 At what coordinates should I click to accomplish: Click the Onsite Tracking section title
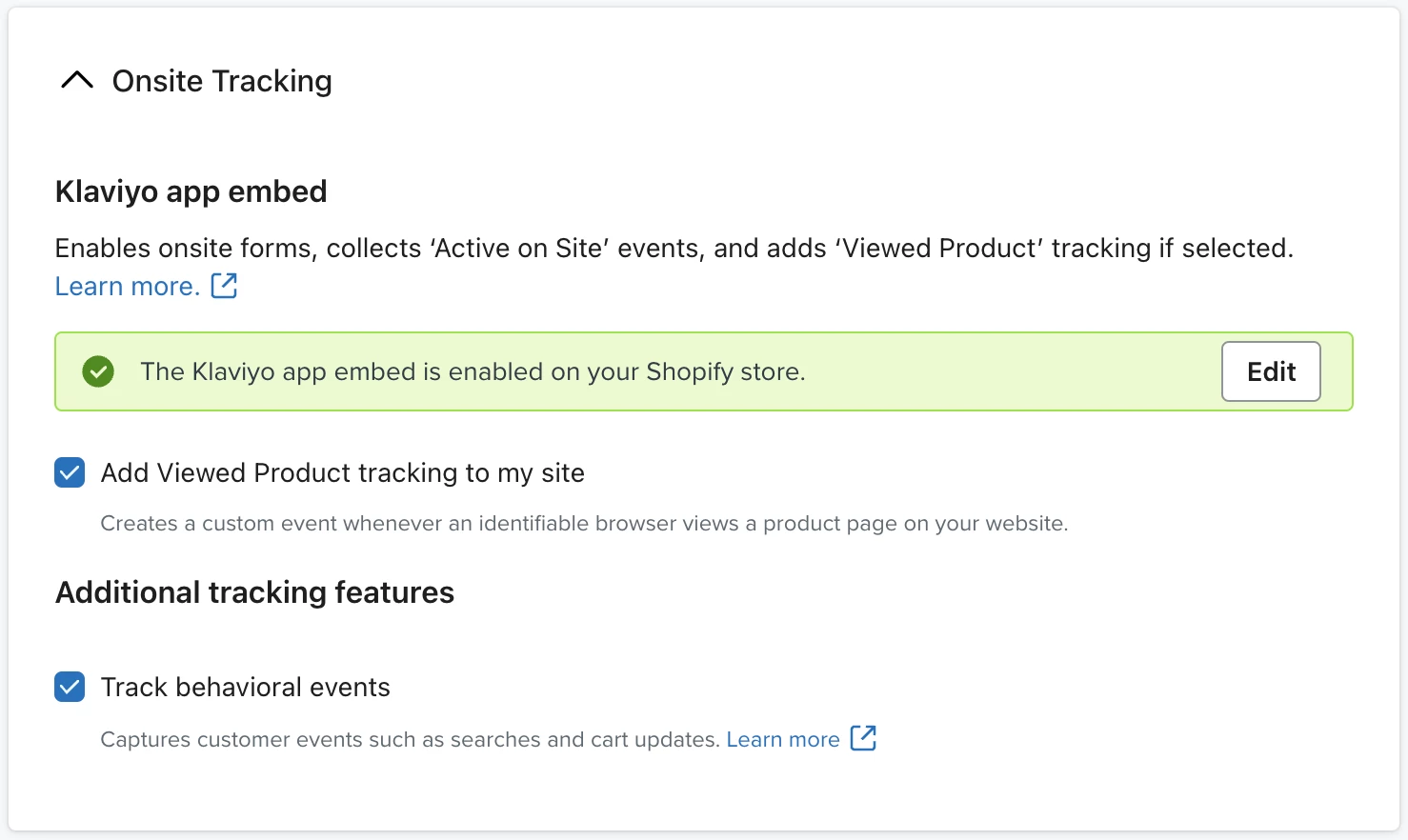click(222, 81)
